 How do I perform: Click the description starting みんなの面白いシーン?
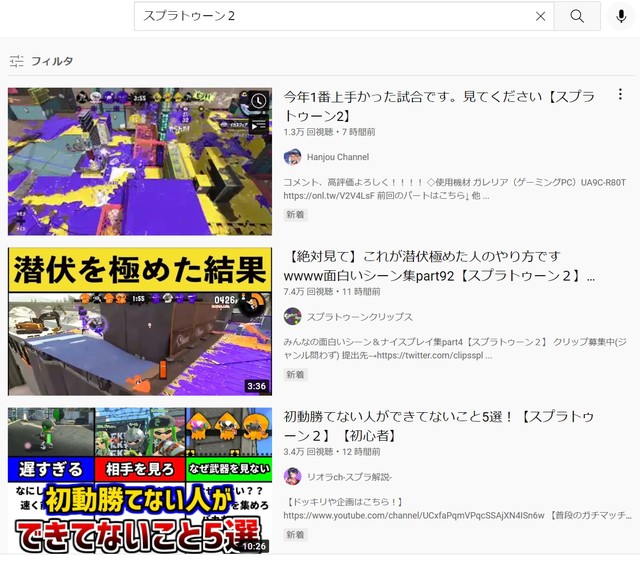point(455,349)
